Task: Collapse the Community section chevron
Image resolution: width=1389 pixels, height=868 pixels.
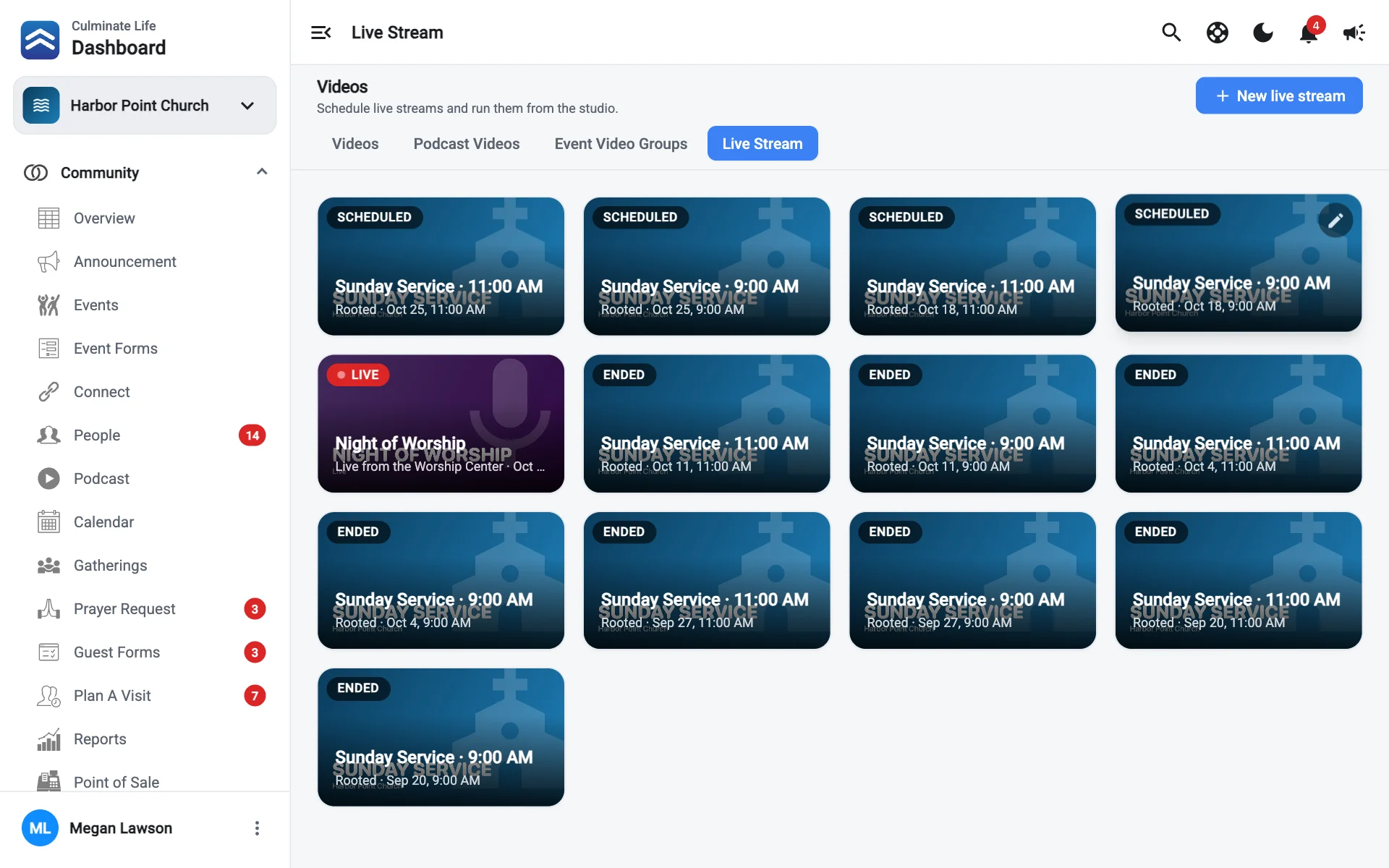Action: pos(262,172)
